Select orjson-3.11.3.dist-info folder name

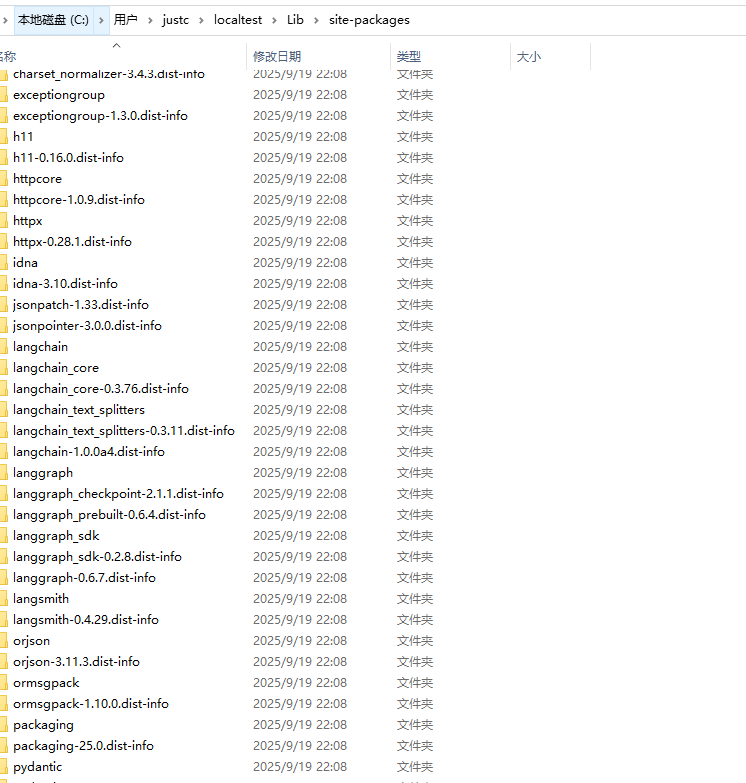76,662
